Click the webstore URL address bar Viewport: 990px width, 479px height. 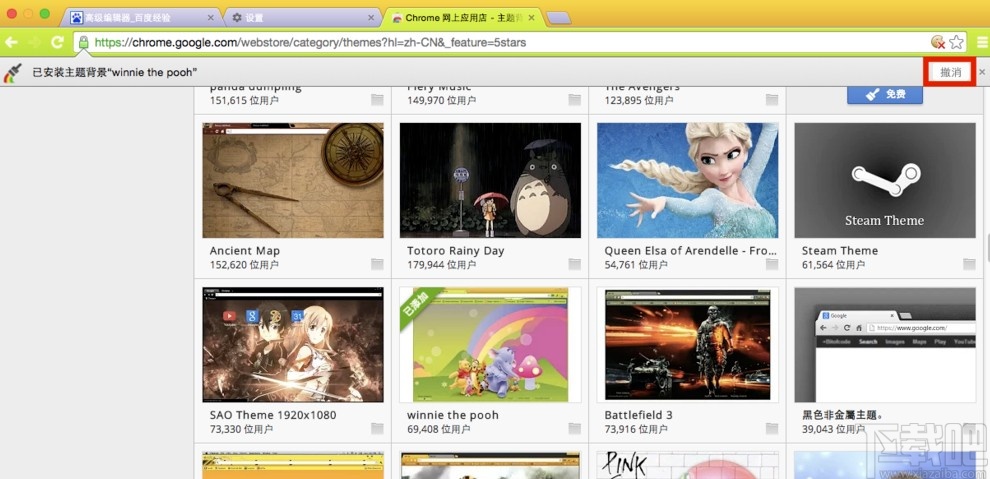(x=500, y=42)
